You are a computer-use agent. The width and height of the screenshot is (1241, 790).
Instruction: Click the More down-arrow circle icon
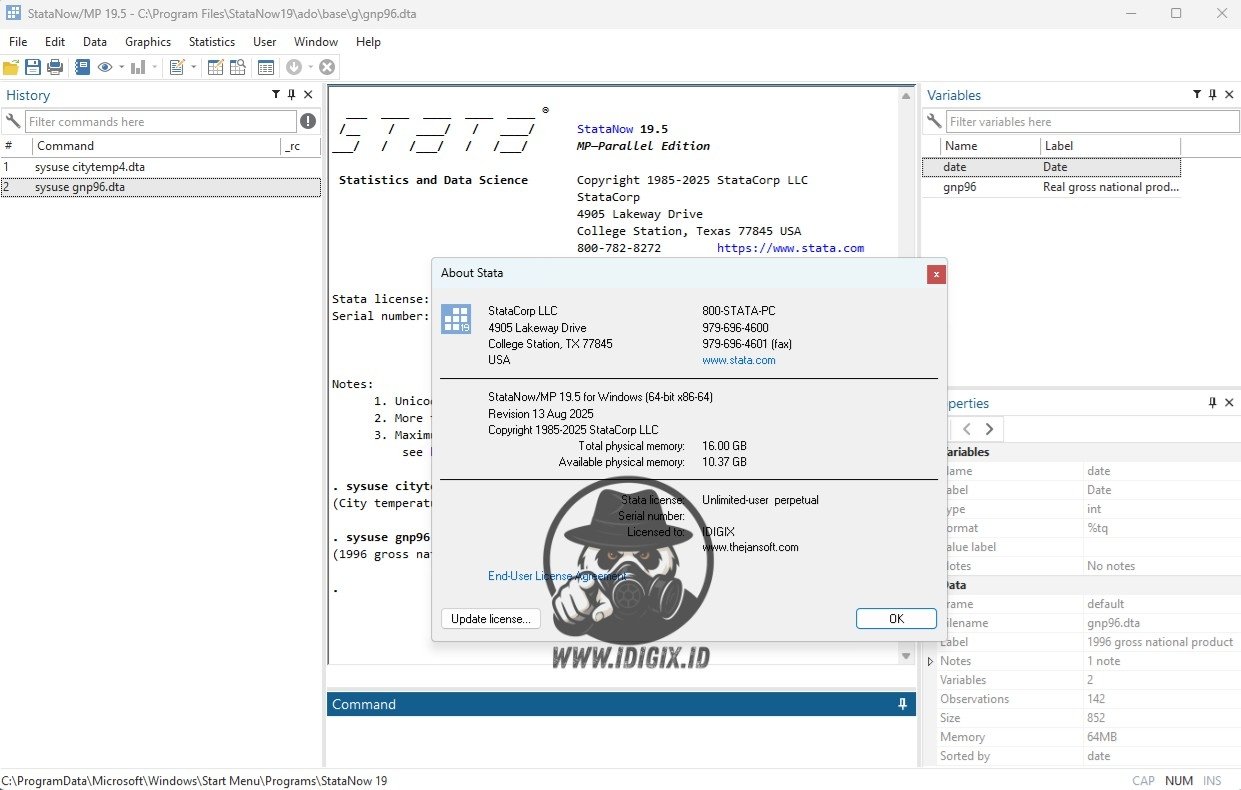coord(294,67)
